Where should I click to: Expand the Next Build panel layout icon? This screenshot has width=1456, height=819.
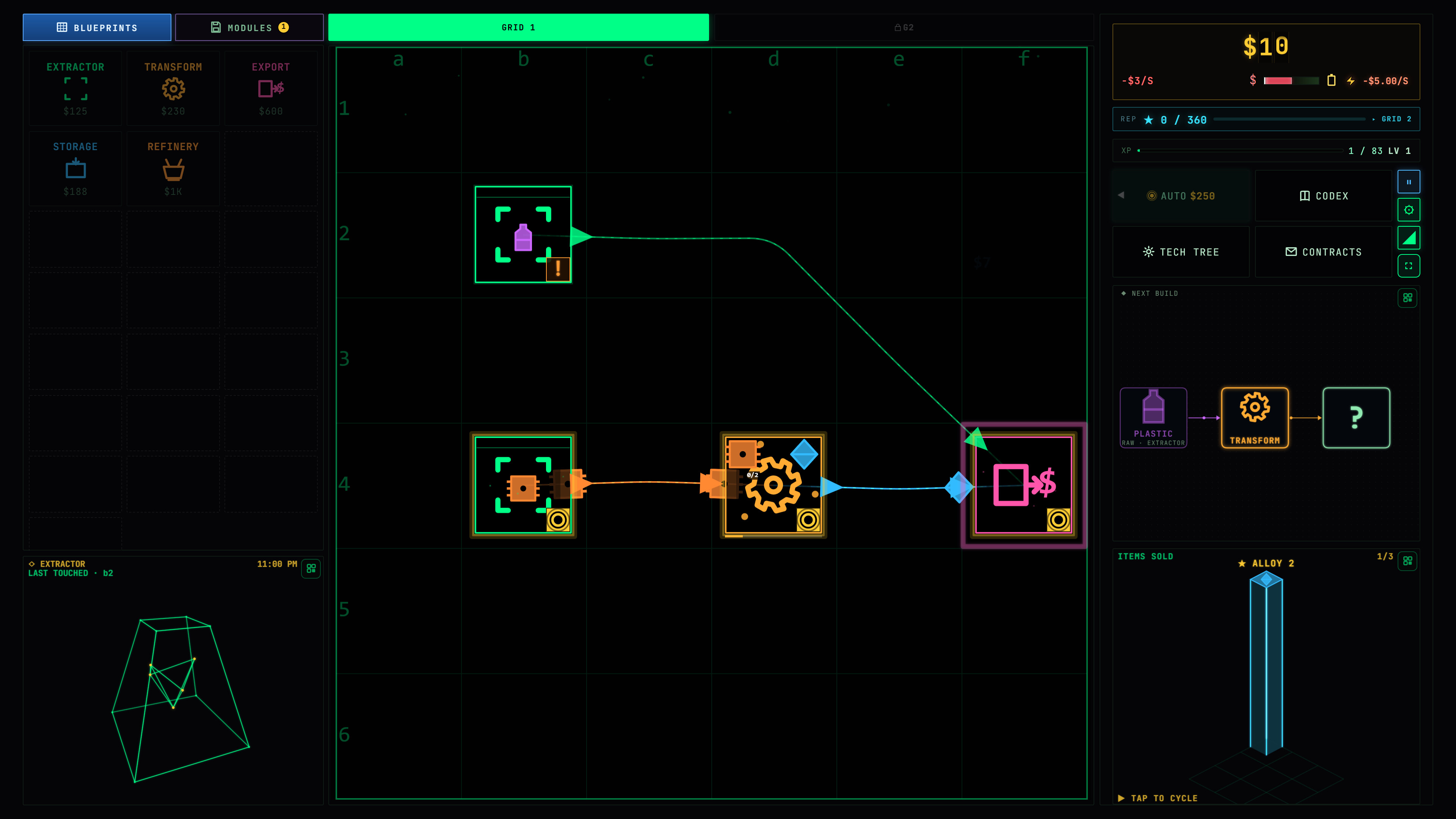point(1407,298)
